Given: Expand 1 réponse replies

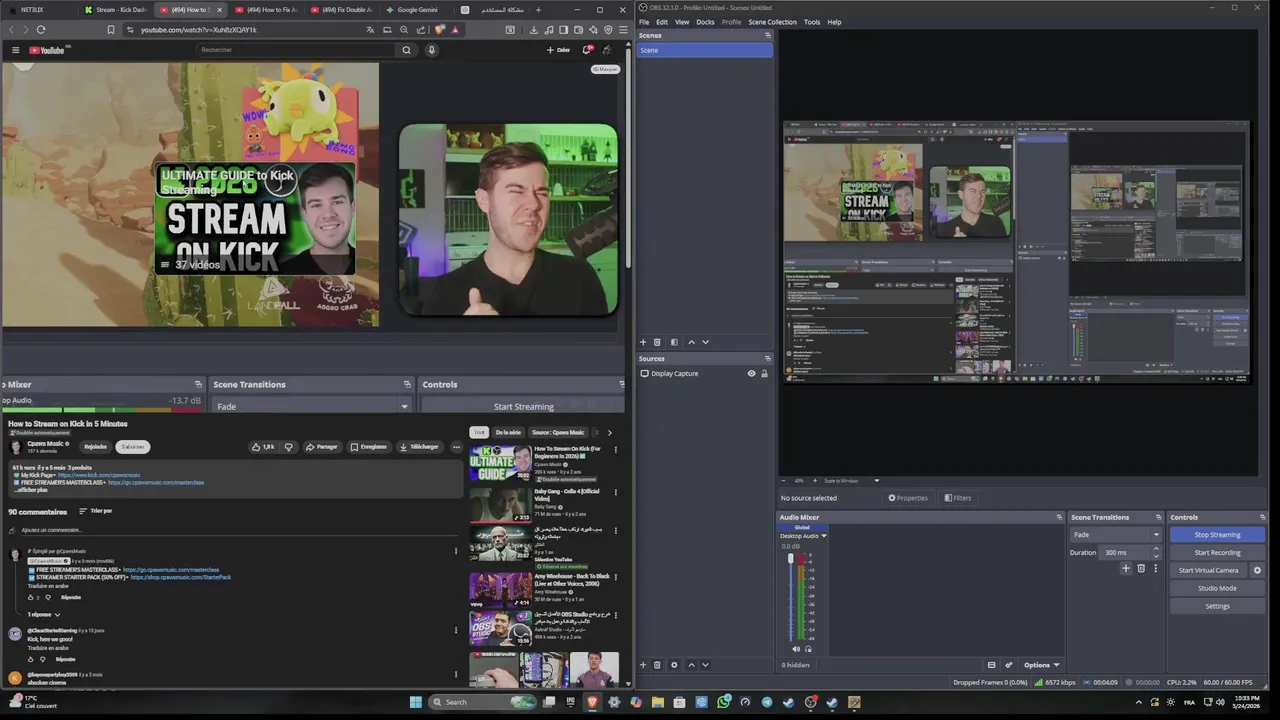Looking at the screenshot, I should click(x=44, y=614).
